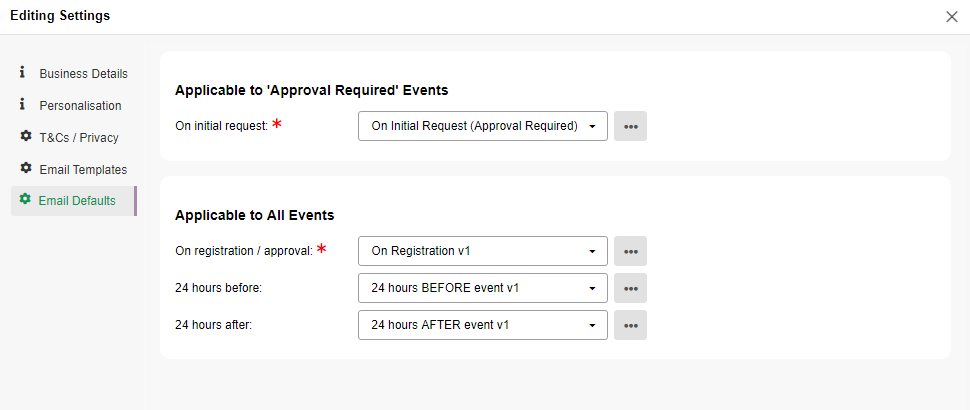Click the gear icon beside Email Templates
The height and width of the screenshot is (410, 970).
(25, 168)
